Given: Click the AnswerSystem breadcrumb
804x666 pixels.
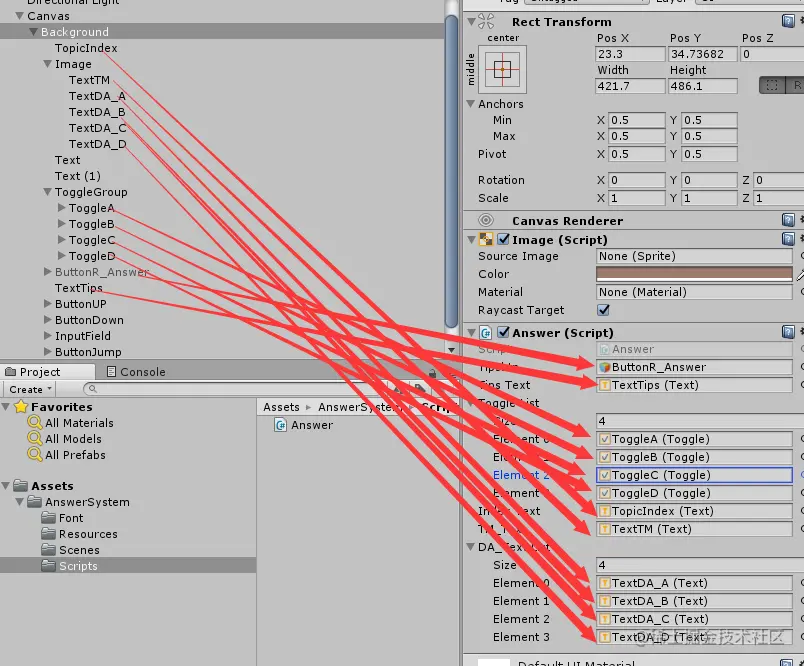Looking at the screenshot, I should tap(359, 407).
